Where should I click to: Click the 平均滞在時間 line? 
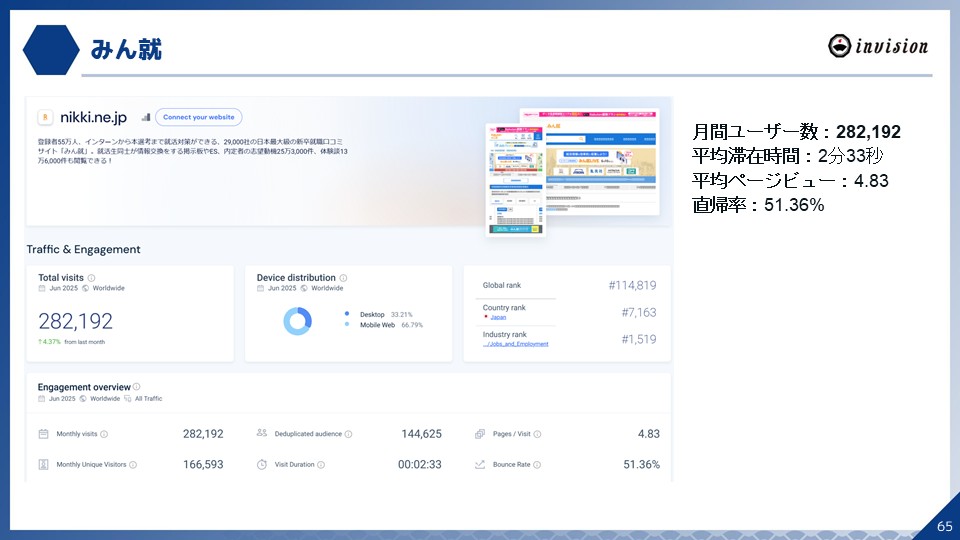787,156
